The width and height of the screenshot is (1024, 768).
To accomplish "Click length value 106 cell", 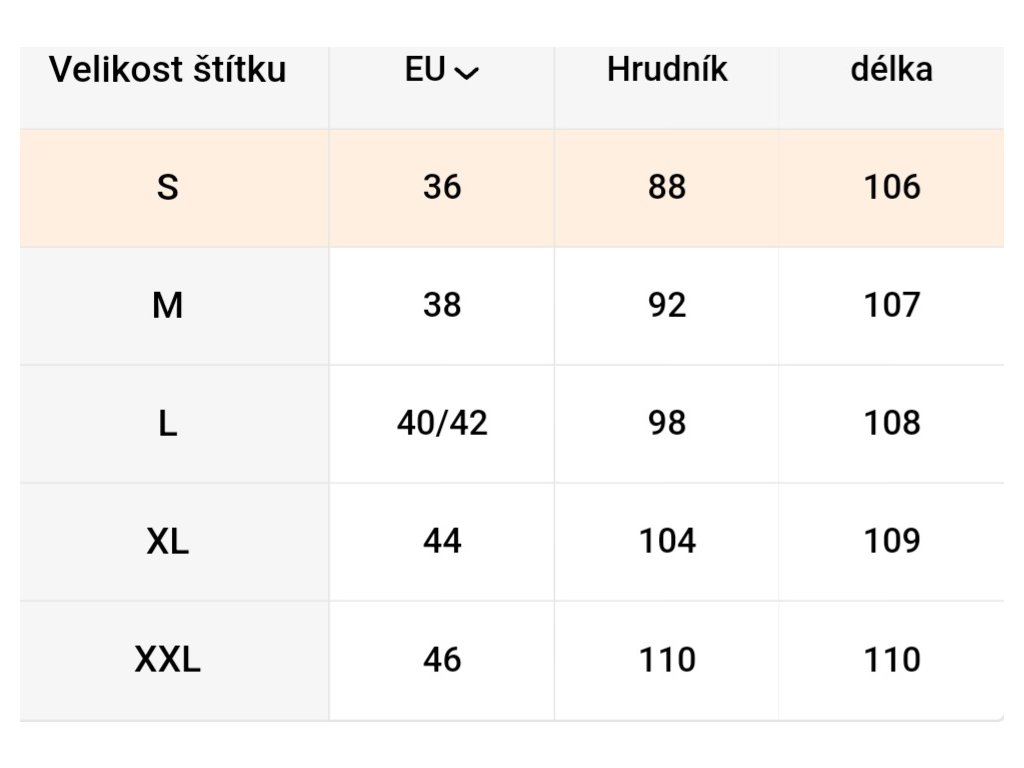I will pos(891,187).
